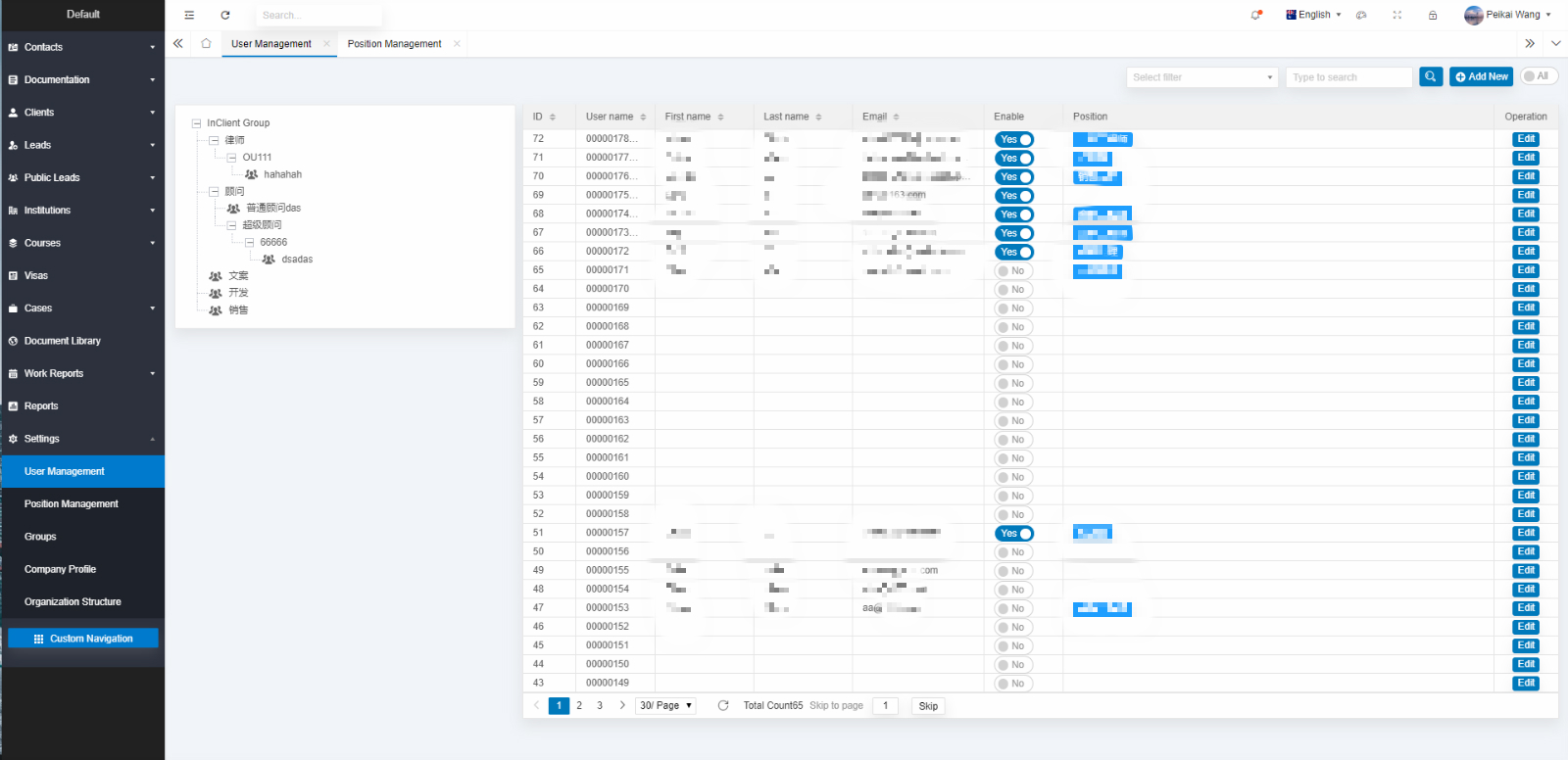The image size is (1568, 760).
Task: Go to page 2
Action: [579, 705]
